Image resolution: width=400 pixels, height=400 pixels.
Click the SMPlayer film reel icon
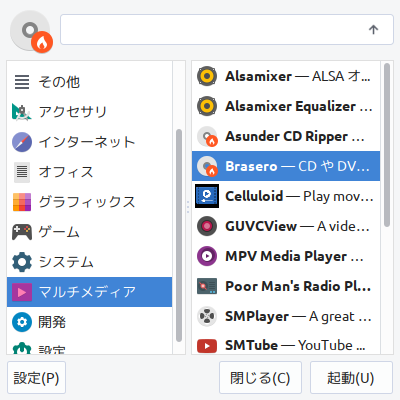207,316
